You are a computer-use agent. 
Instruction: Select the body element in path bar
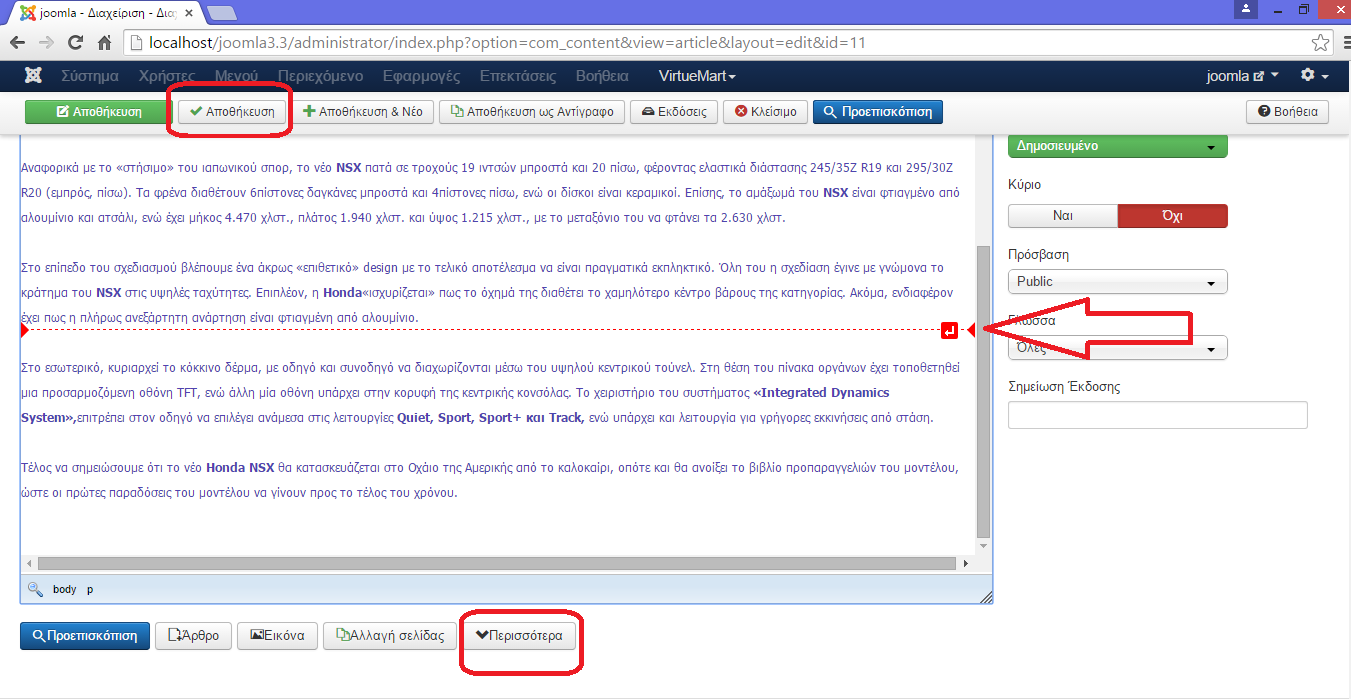(x=65, y=590)
